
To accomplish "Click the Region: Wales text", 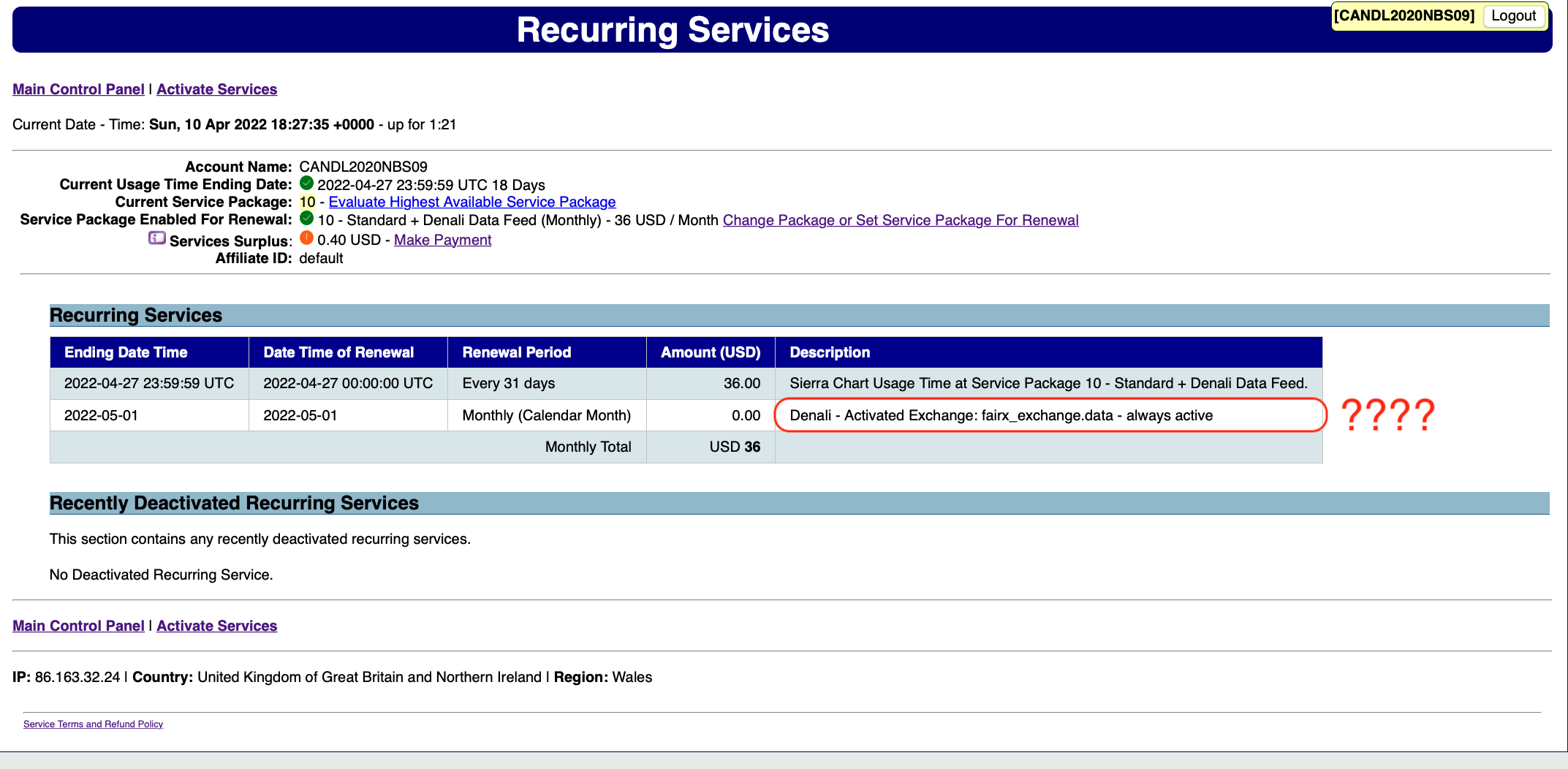I will pos(603,677).
